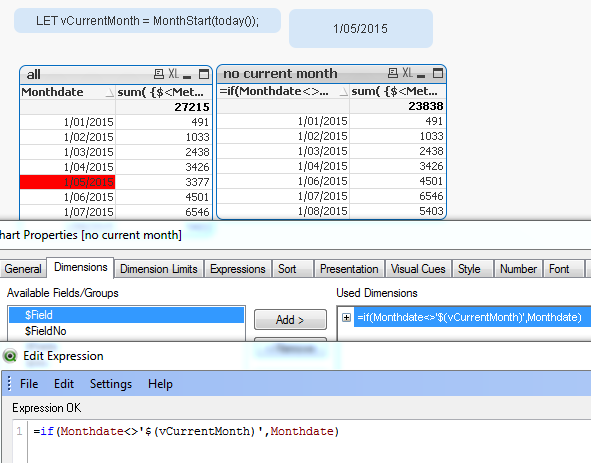Print the 'all' chart via printer icon

[159, 74]
